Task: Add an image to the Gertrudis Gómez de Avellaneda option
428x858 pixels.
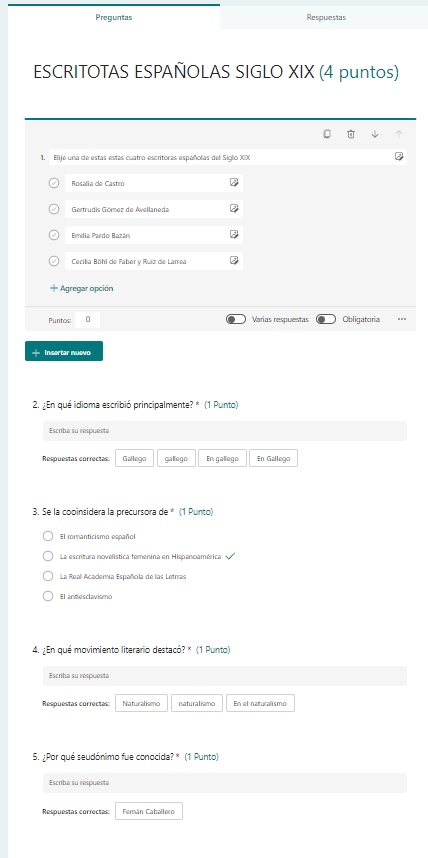Action: [234, 208]
